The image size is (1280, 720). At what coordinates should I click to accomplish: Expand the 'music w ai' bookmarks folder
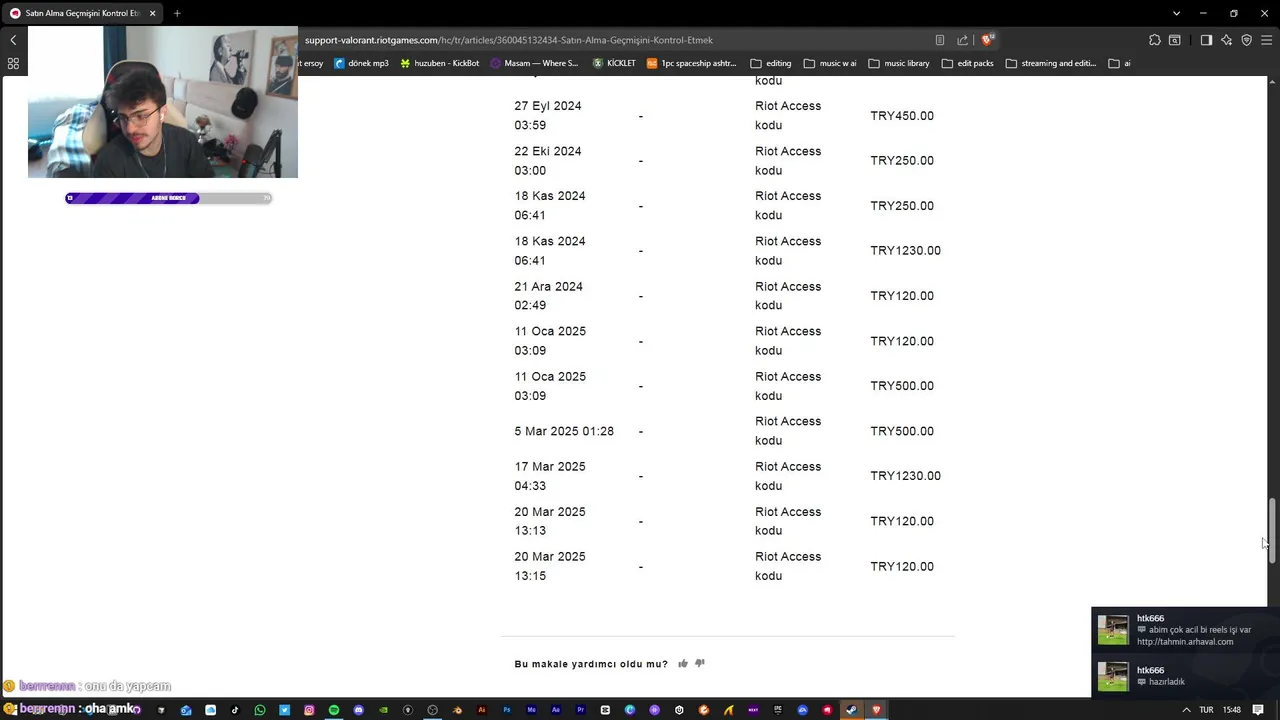pyautogui.click(x=829, y=63)
